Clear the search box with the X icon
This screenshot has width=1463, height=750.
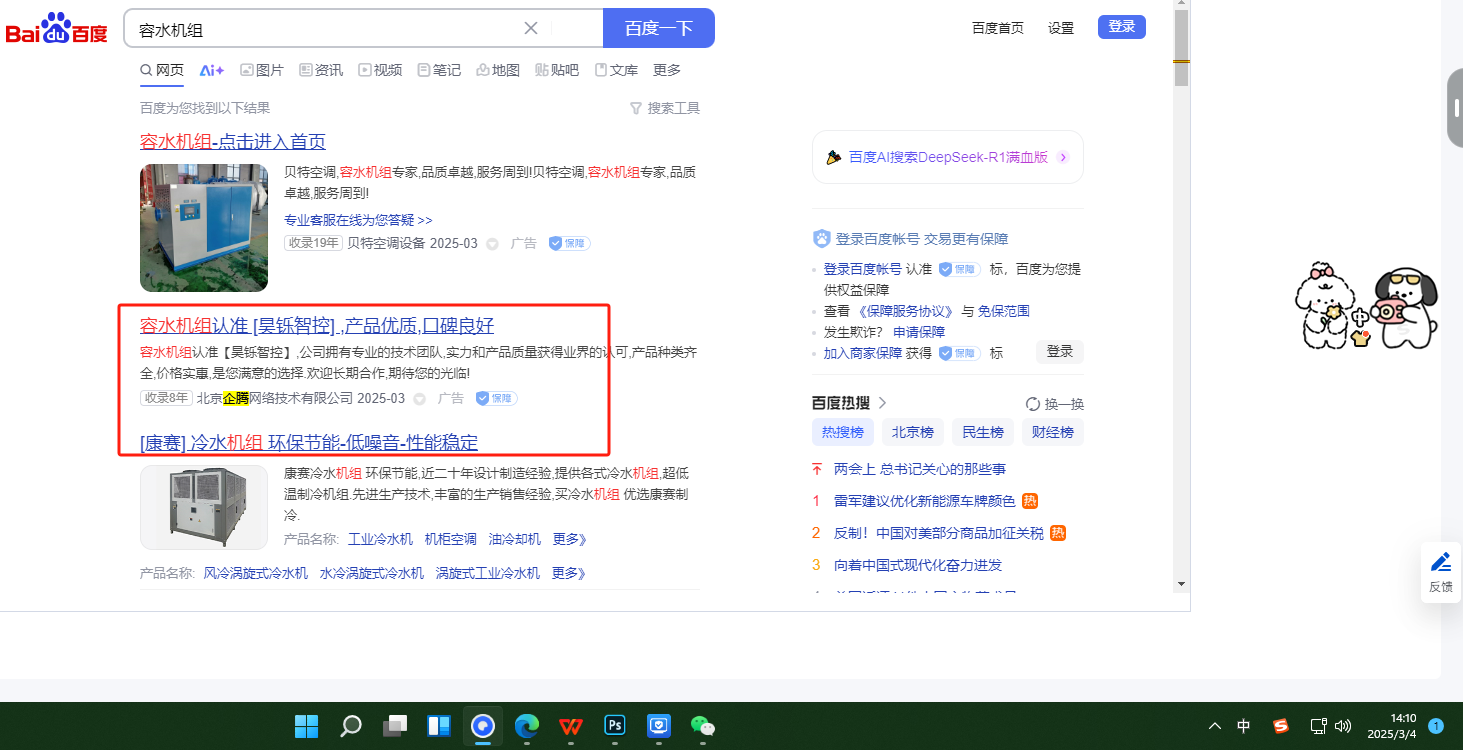coord(531,28)
